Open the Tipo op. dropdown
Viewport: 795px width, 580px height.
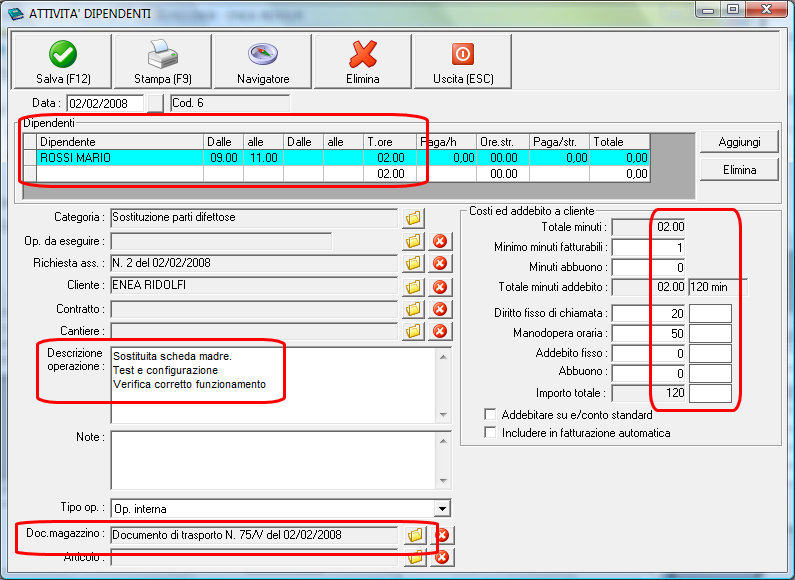coord(442,509)
